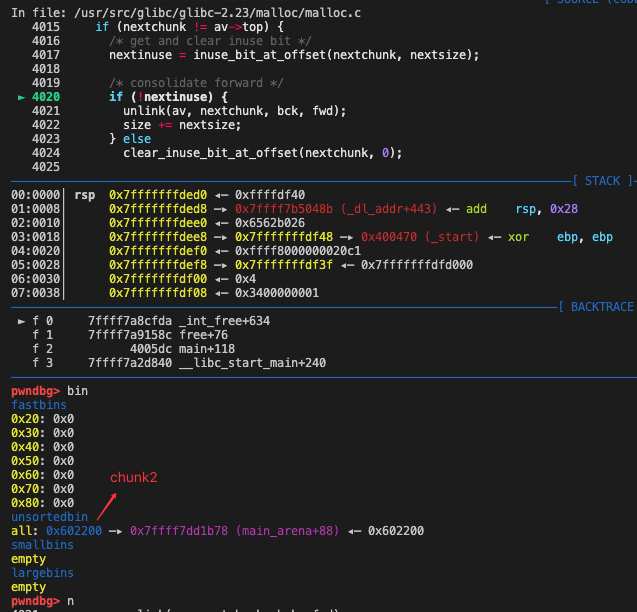Click the unlink(av, nextchunk, bck, fwd) call
Image resolution: width=637 pixels, height=612 pixels.
[x=234, y=111]
